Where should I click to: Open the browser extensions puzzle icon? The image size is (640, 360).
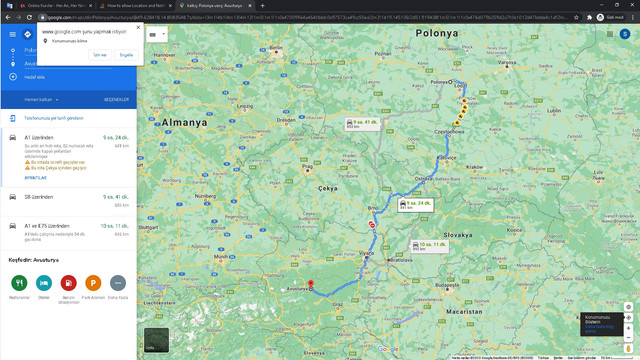[x=589, y=17]
